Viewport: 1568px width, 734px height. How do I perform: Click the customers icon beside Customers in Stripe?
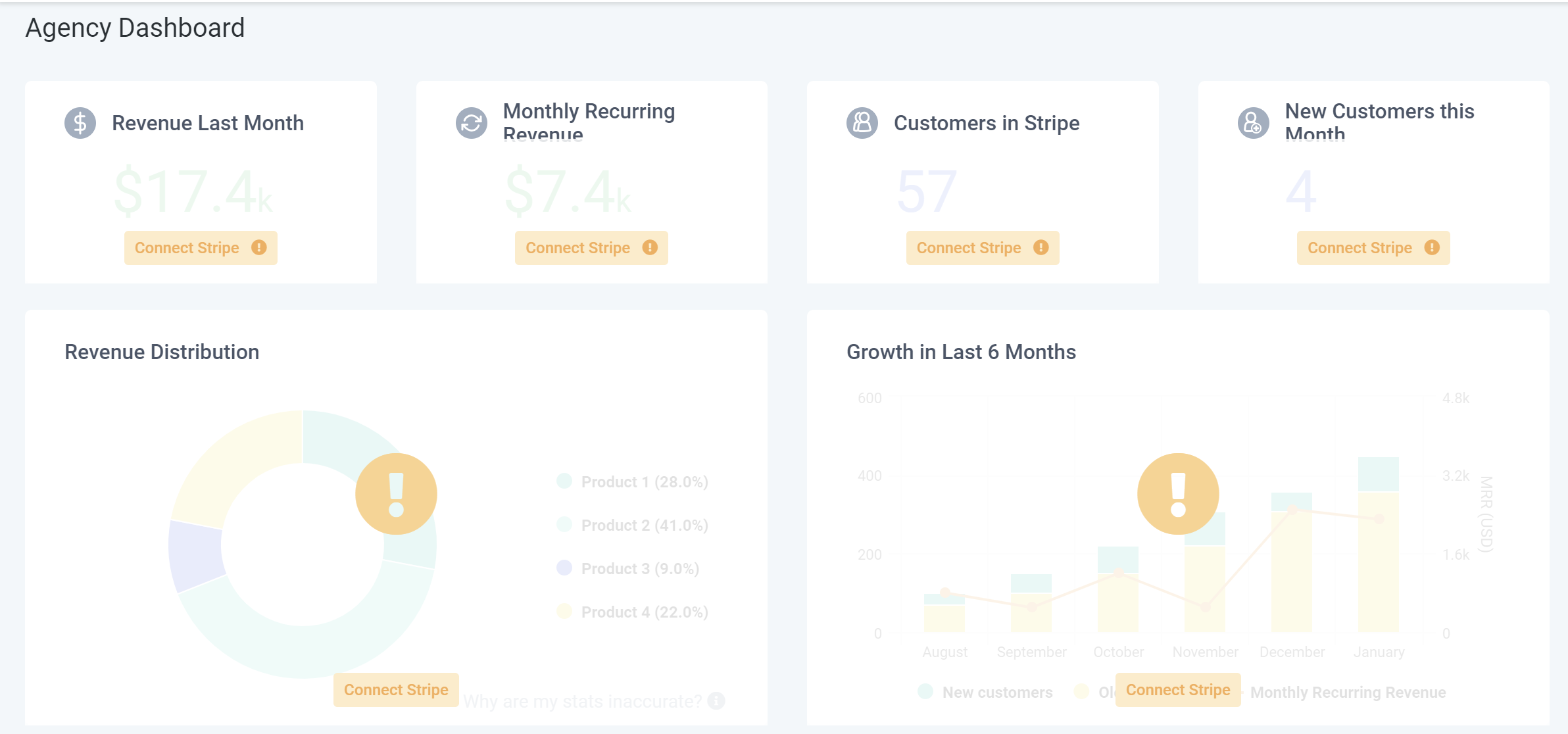click(x=862, y=123)
